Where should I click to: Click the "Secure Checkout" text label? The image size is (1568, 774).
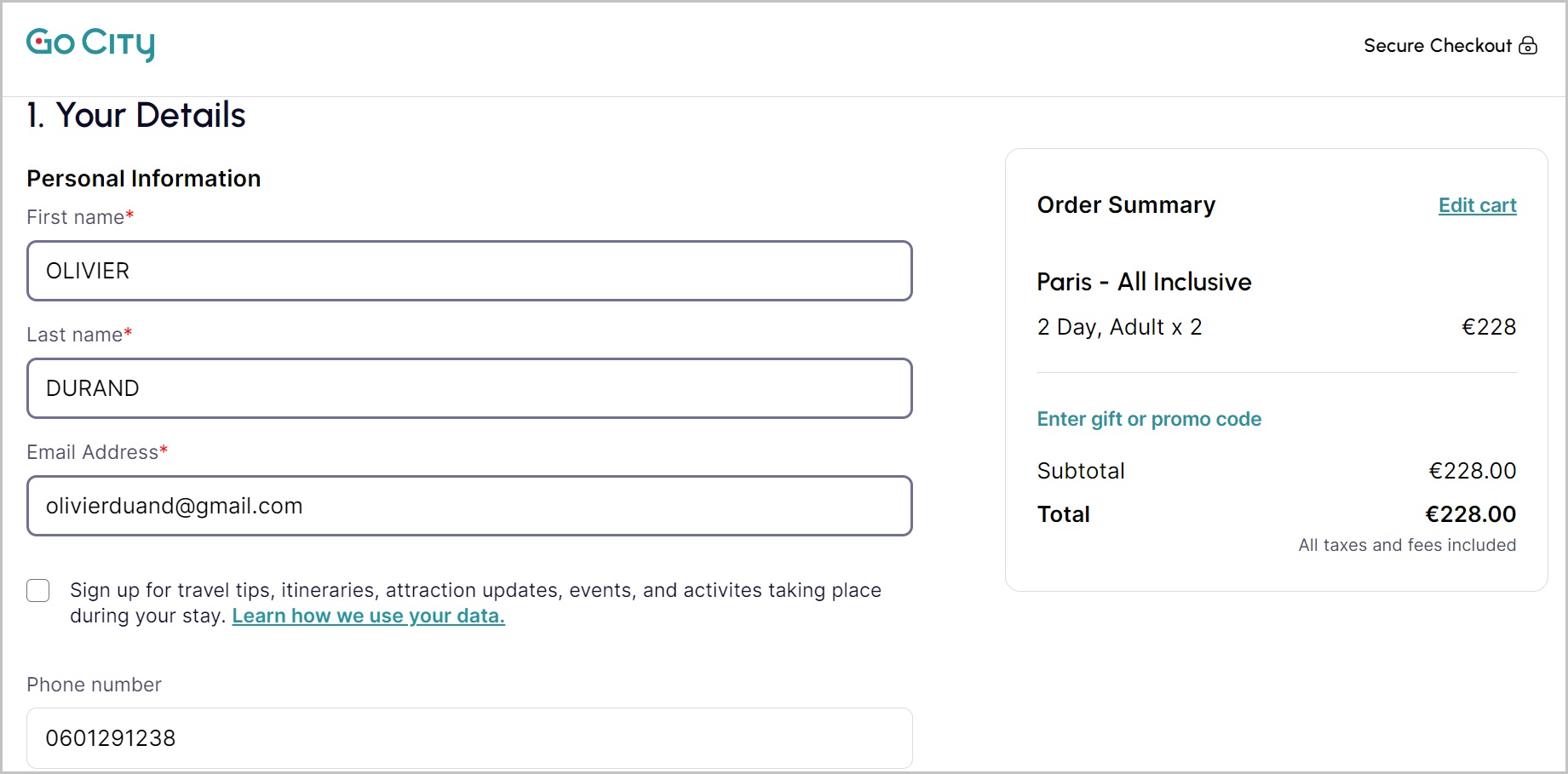click(1437, 46)
